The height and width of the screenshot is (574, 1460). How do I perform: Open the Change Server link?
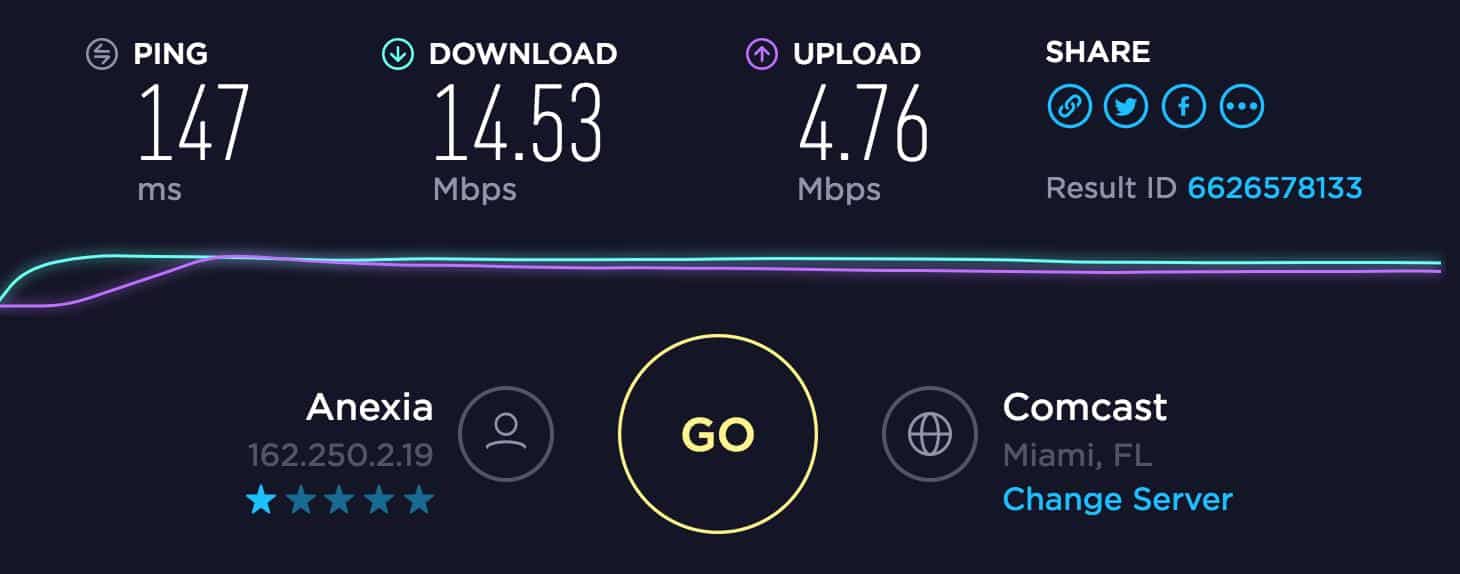(1118, 498)
